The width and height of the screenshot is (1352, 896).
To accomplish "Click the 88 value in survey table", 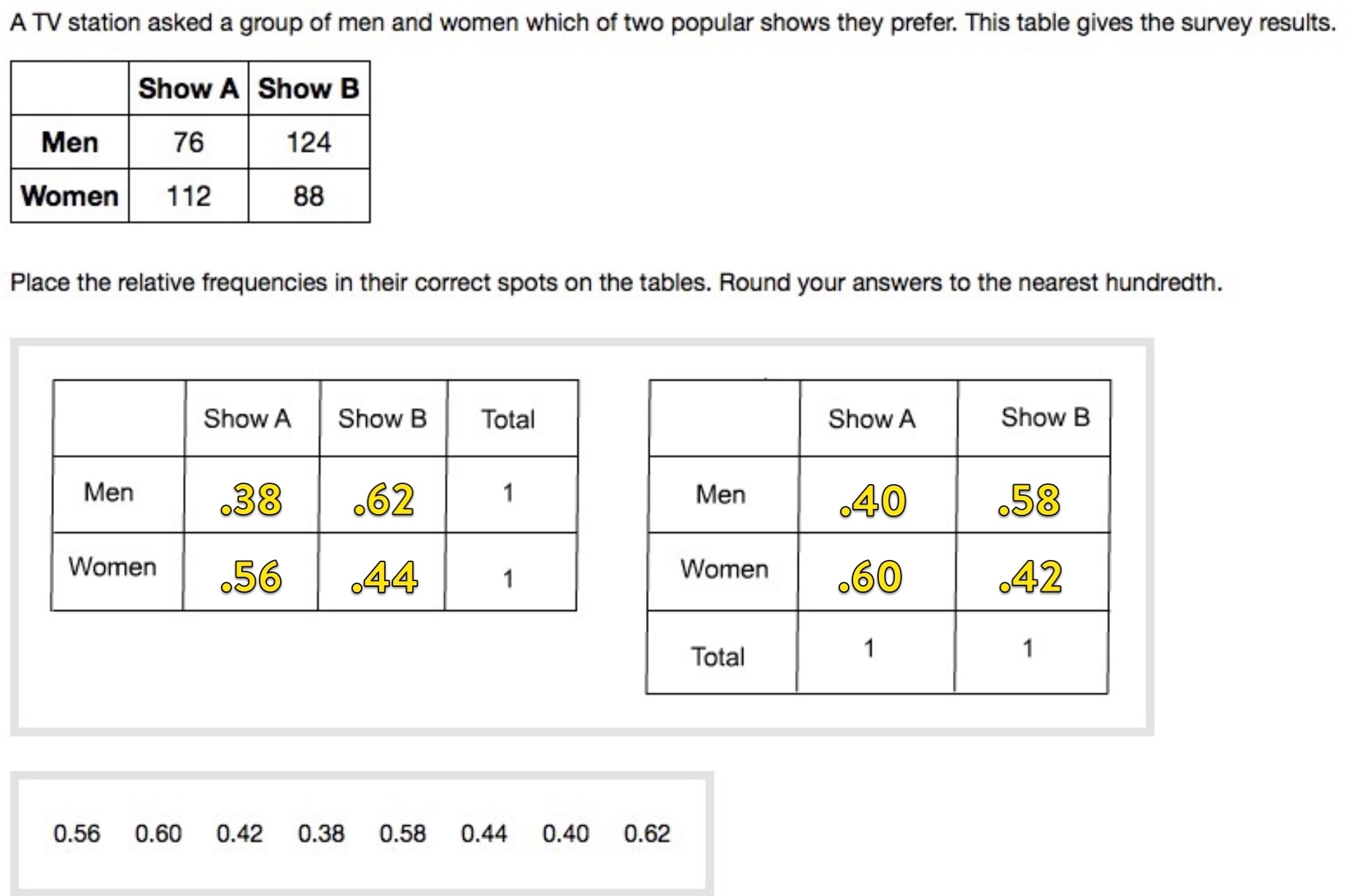I will point(308,196).
